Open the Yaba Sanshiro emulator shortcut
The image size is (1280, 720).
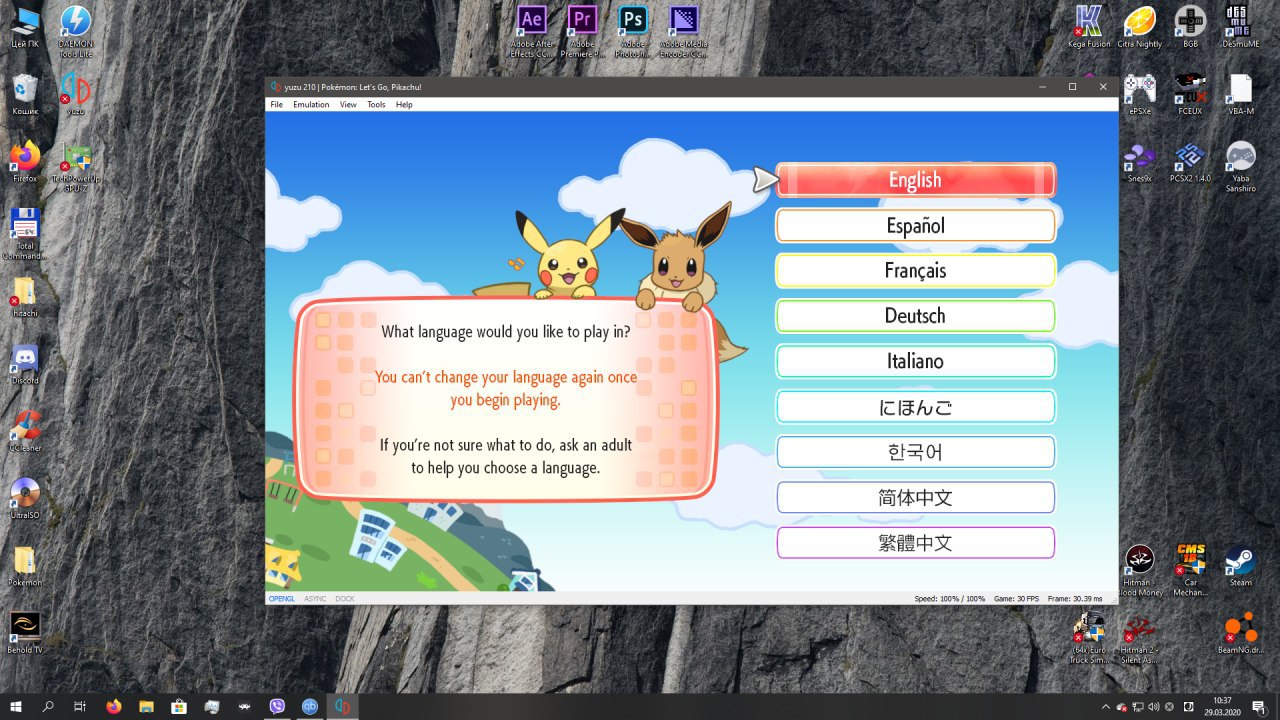[x=1240, y=166]
